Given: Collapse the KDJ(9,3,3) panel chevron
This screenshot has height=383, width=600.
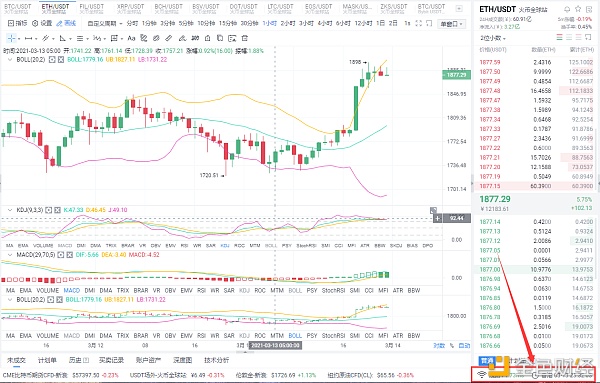Looking at the screenshot, I should [x=10, y=210].
